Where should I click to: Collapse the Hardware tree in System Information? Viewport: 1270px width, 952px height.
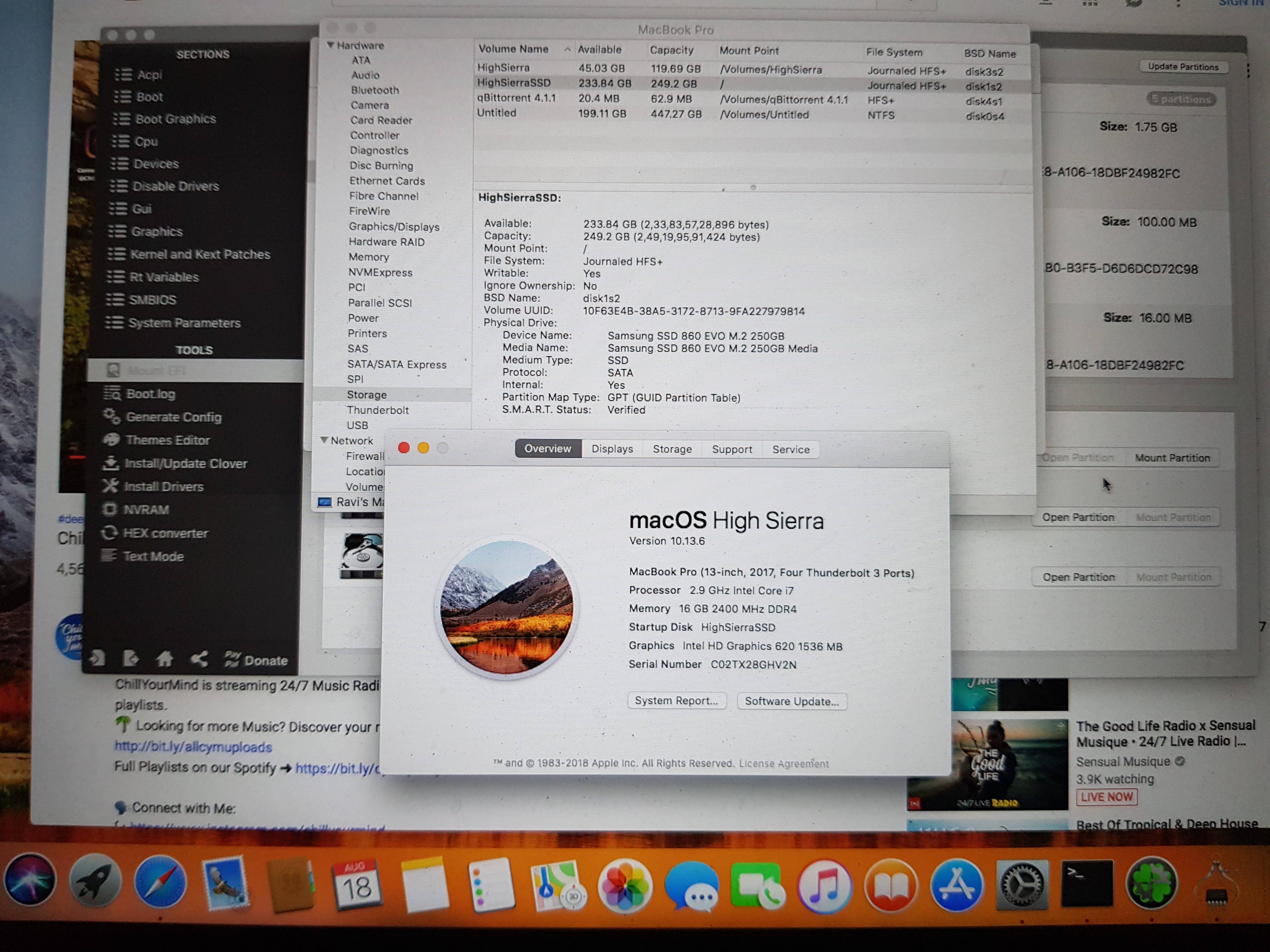tap(331, 45)
